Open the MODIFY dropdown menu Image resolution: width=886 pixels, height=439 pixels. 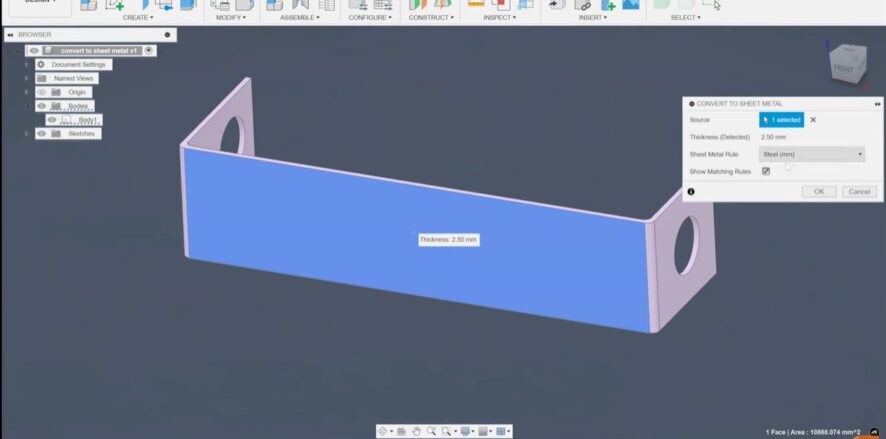coord(231,18)
